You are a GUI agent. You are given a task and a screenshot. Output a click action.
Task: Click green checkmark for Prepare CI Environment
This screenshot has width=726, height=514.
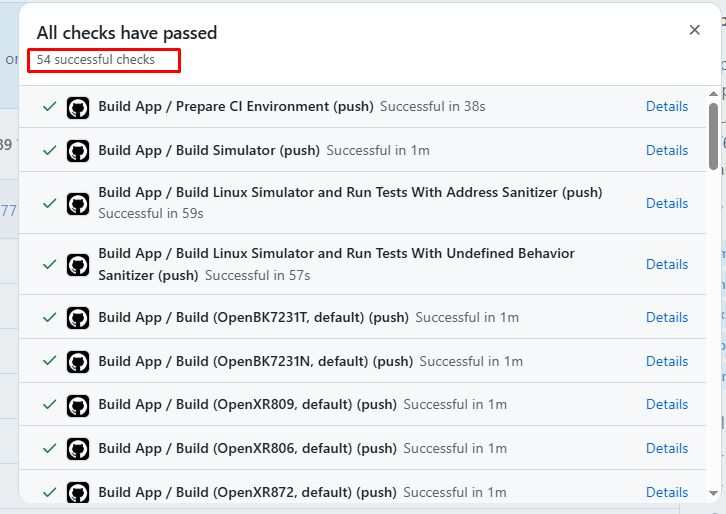pos(50,107)
